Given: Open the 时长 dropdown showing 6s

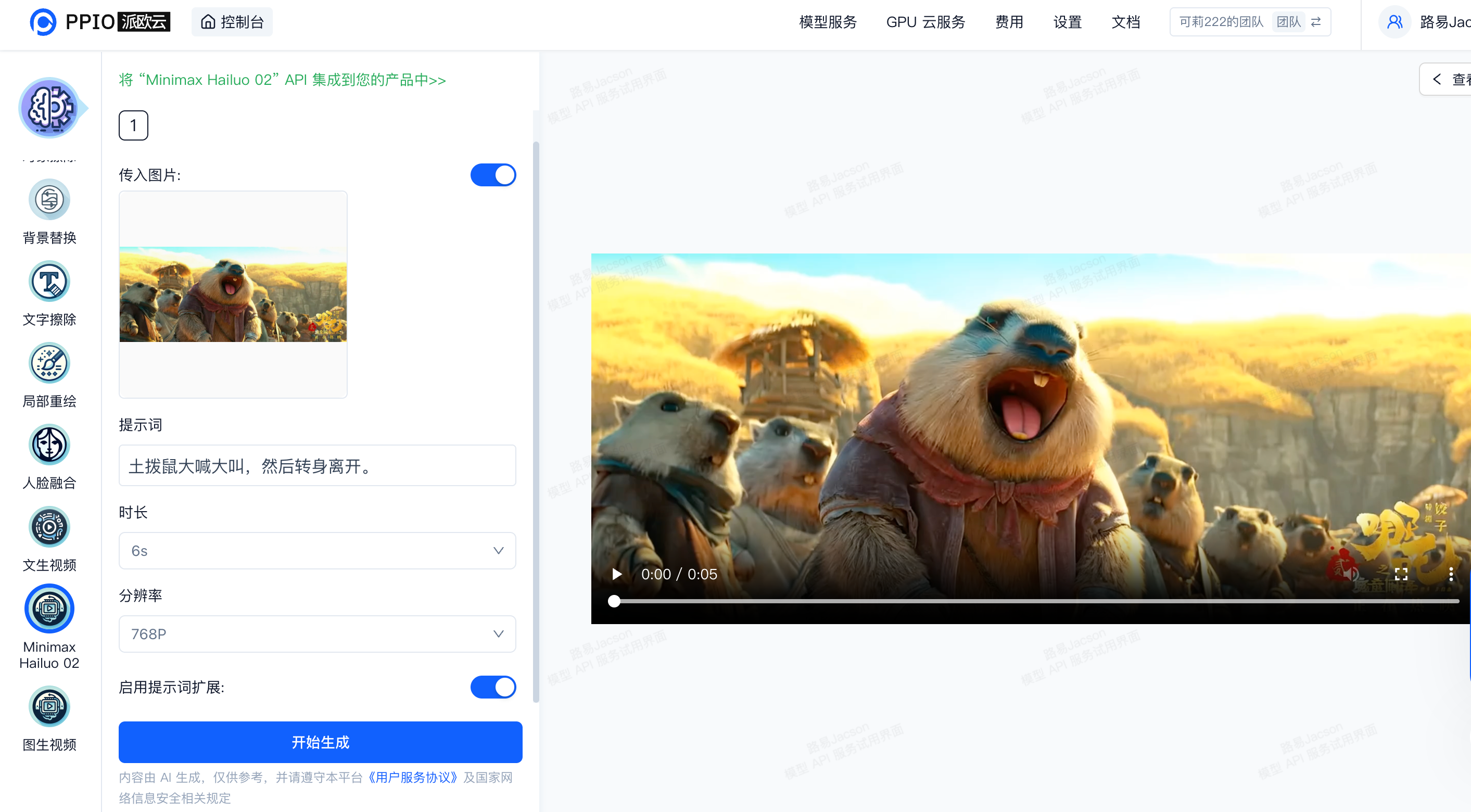Looking at the screenshot, I should (318, 550).
